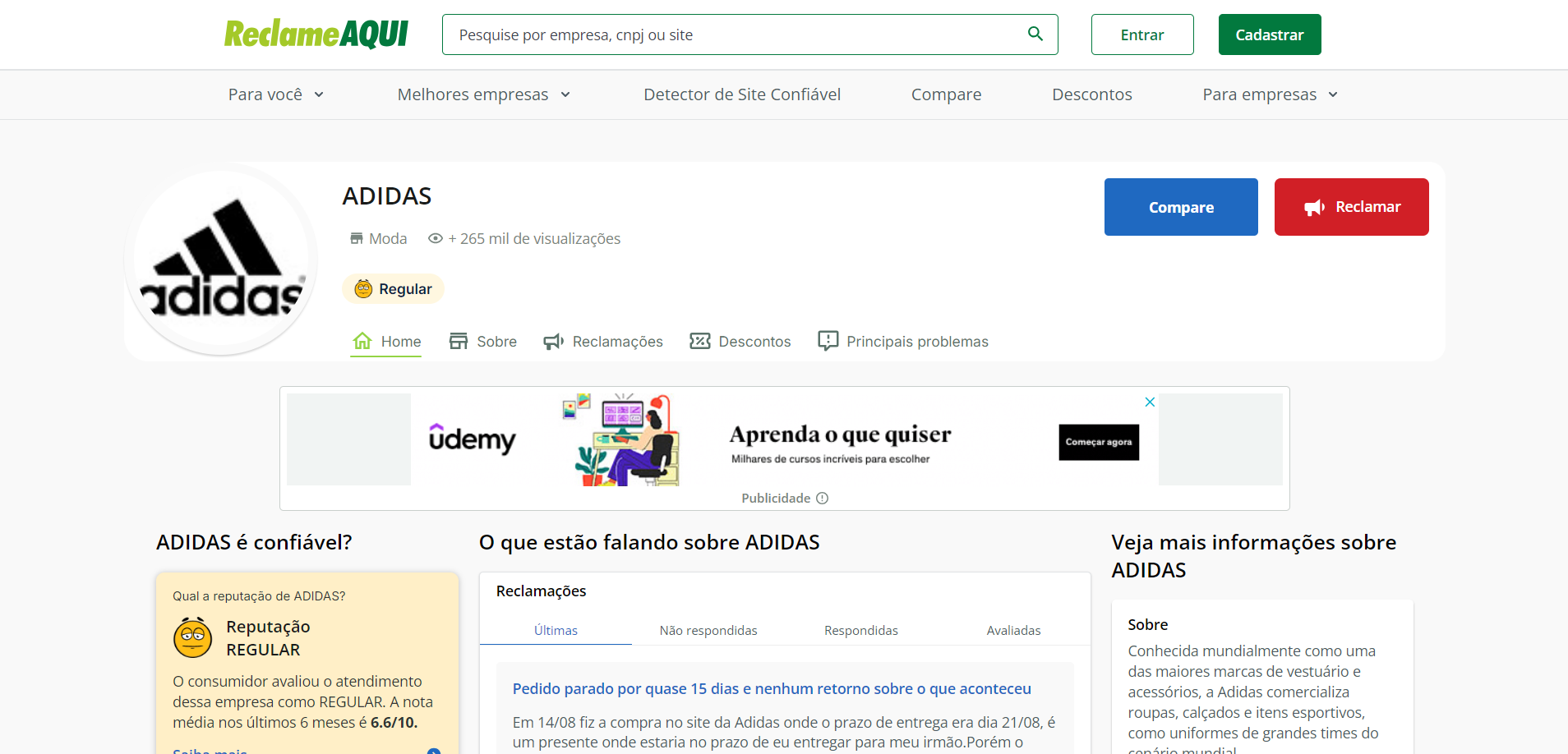Switch to the Não respondidas tab

[x=708, y=630]
